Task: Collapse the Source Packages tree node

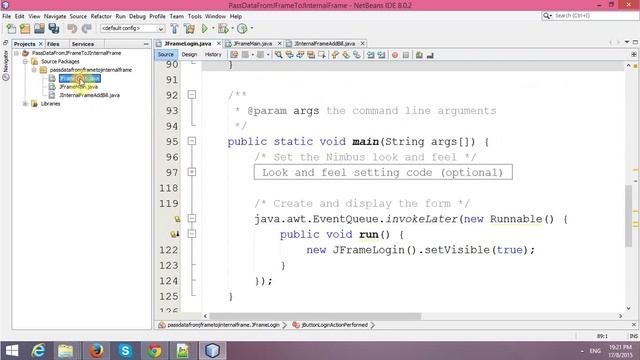Action: [25, 62]
